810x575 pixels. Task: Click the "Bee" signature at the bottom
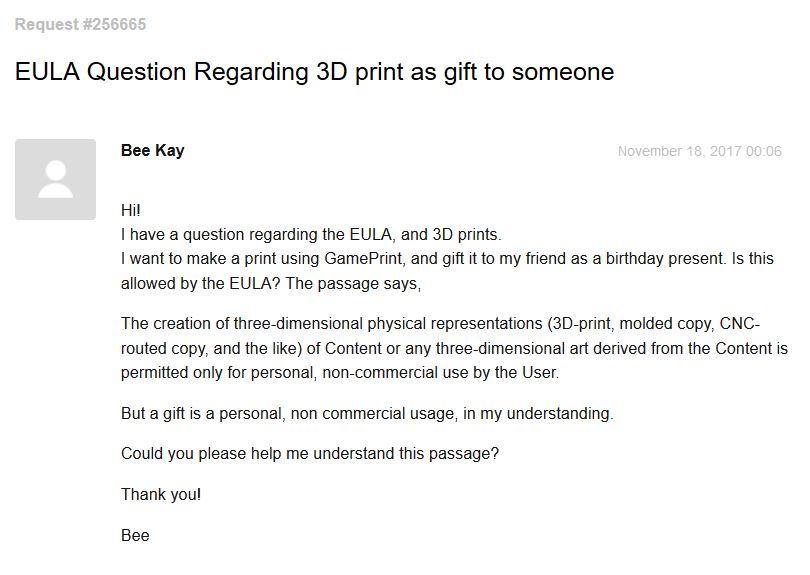coord(135,536)
